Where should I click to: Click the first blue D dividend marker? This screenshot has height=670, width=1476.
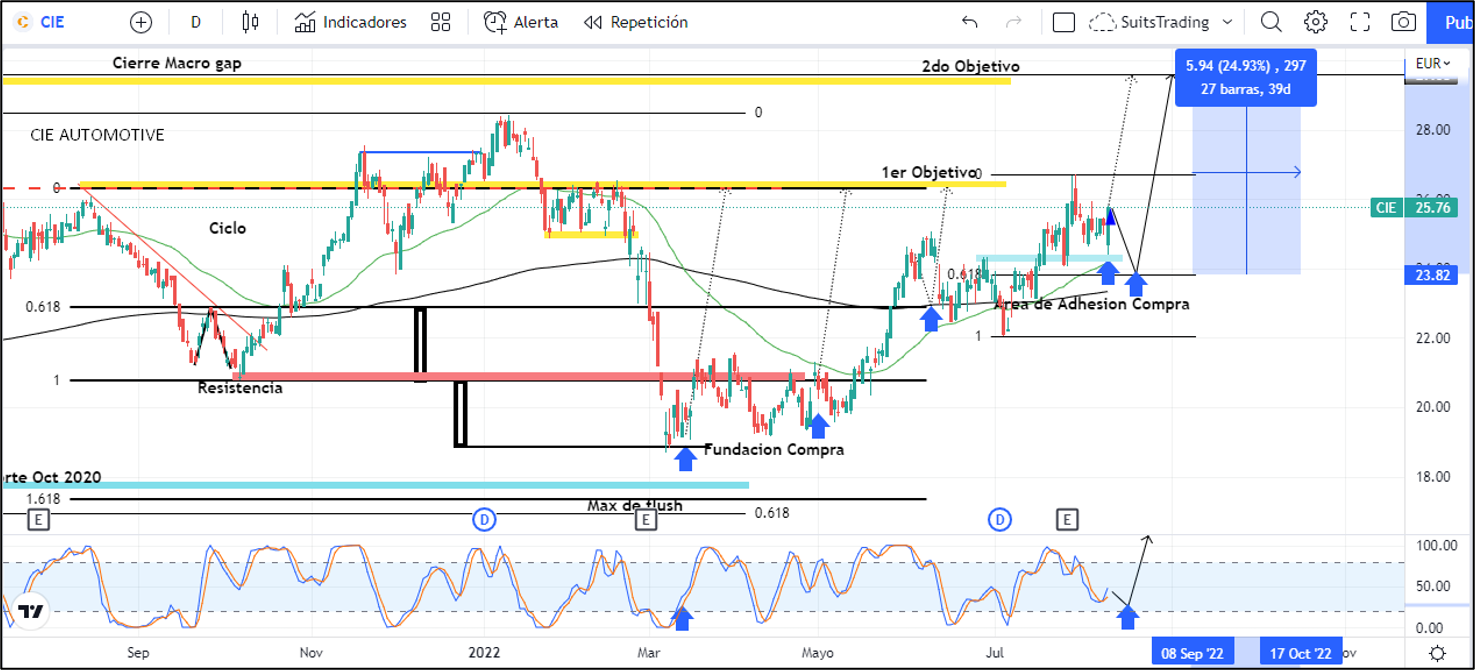(484, 519)
